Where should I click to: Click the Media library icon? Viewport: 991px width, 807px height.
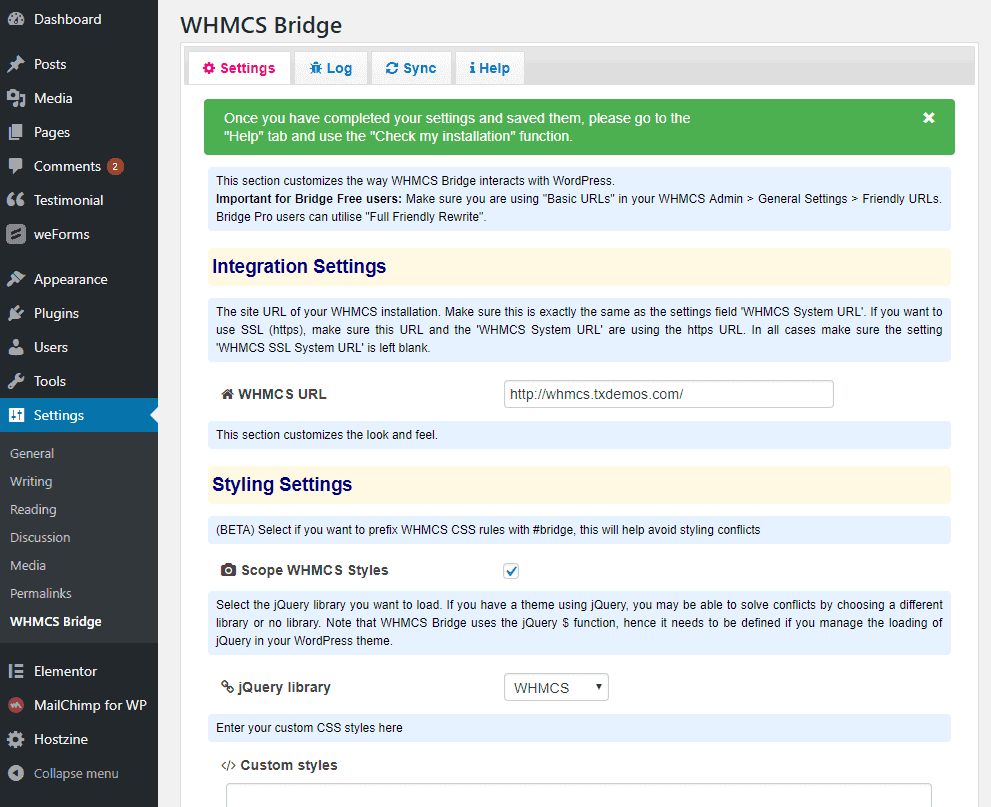(x=16, y=98)
